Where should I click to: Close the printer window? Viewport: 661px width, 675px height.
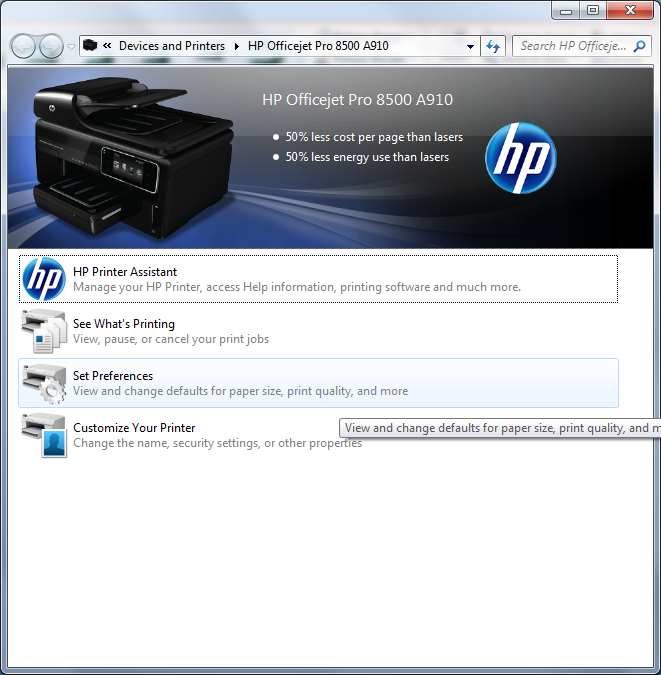point(630,10)
